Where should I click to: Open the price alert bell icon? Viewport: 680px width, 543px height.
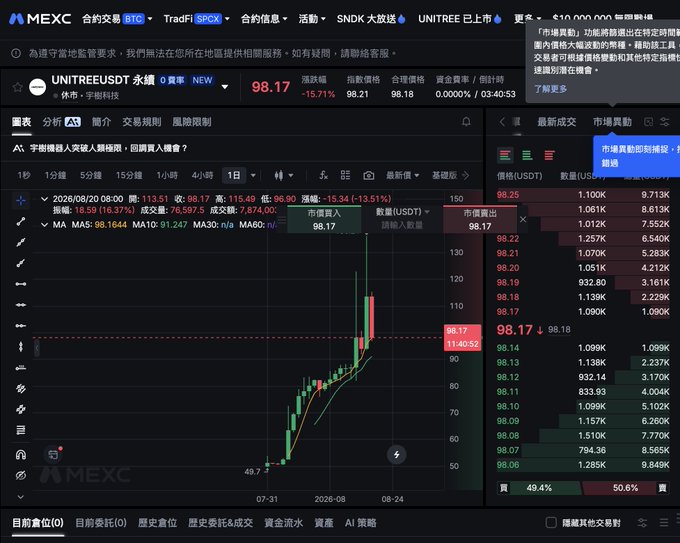[466, 122]
